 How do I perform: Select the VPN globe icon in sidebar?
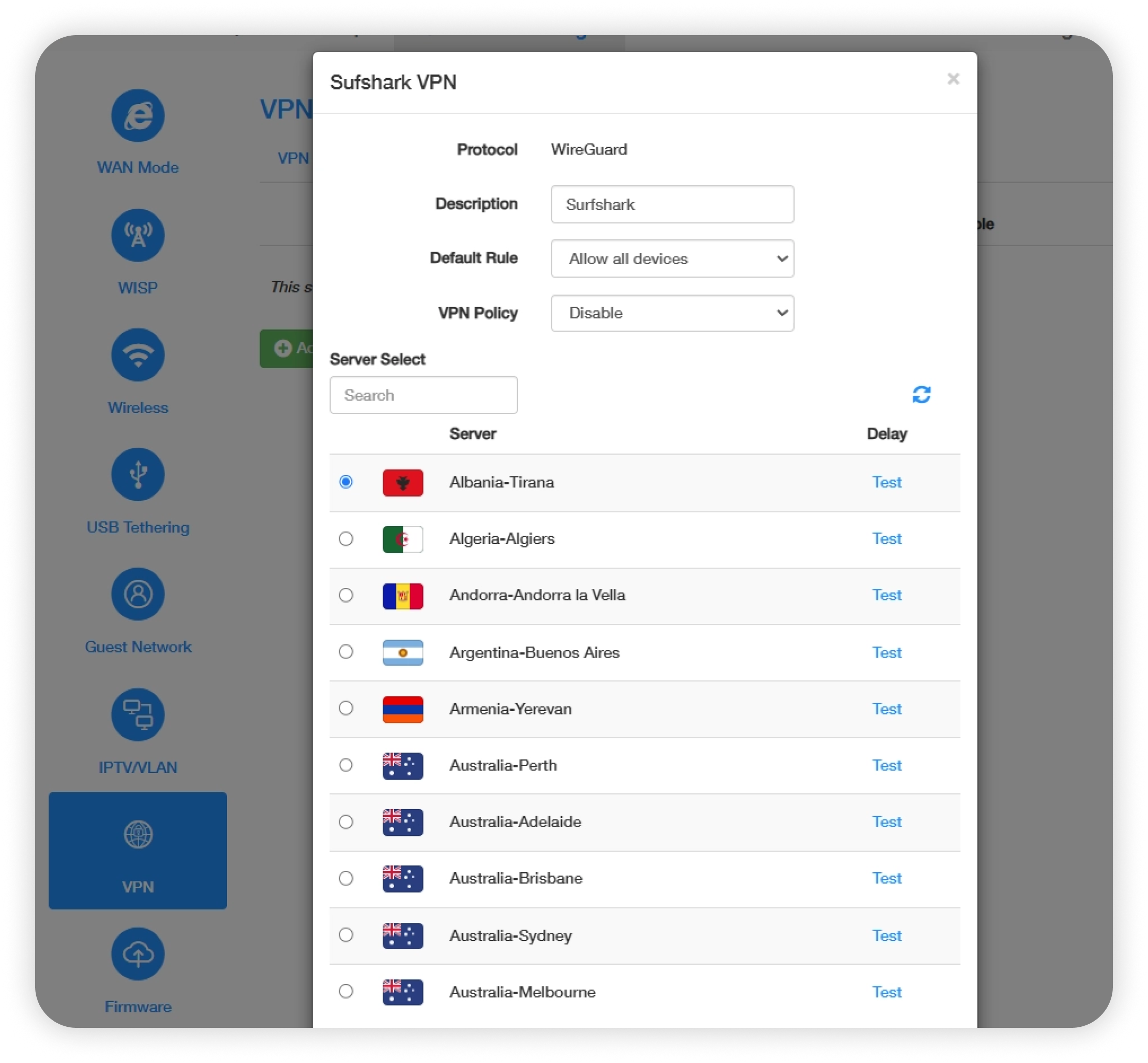138,834
